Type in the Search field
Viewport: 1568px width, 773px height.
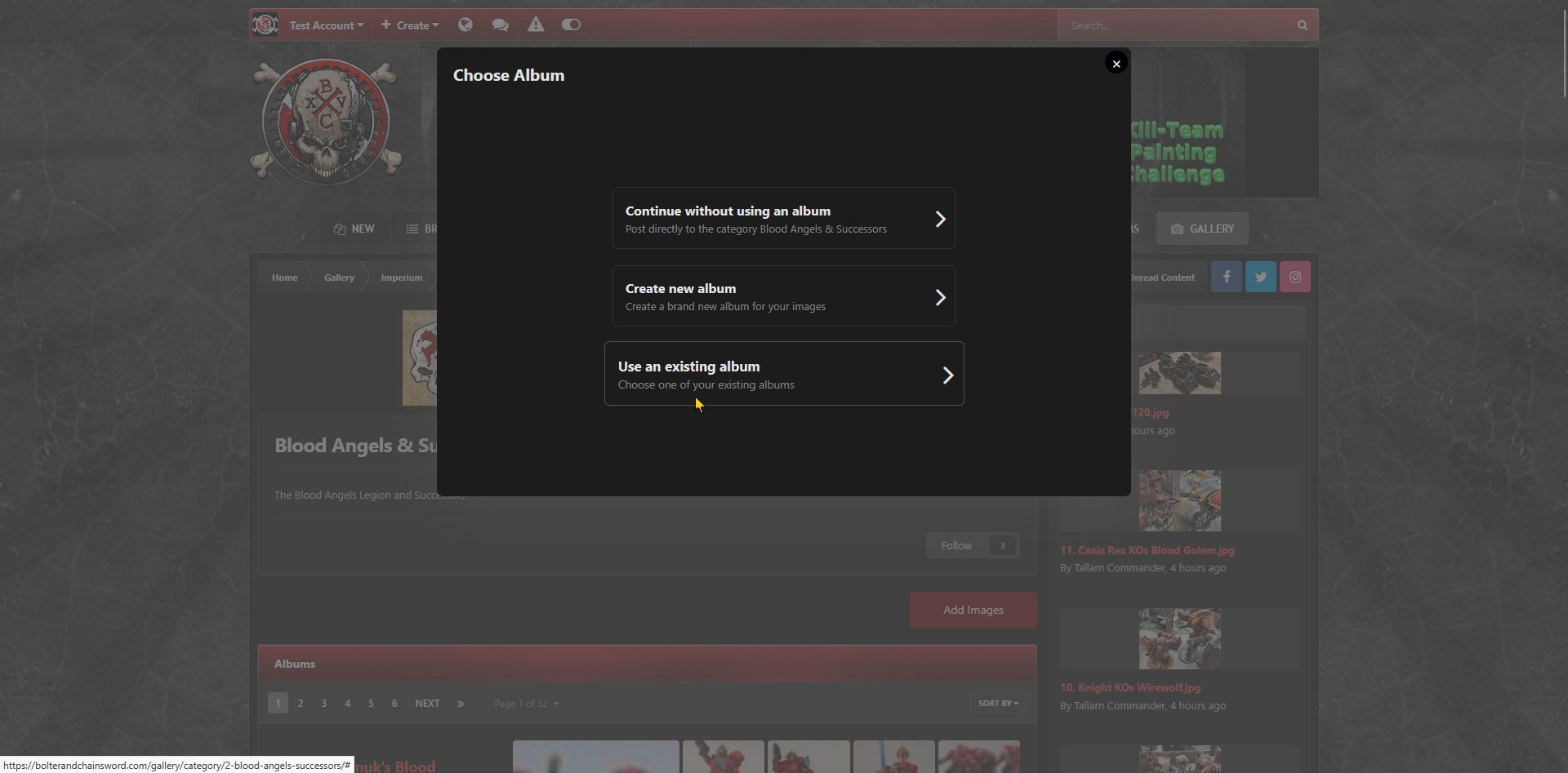(1176, 25)
